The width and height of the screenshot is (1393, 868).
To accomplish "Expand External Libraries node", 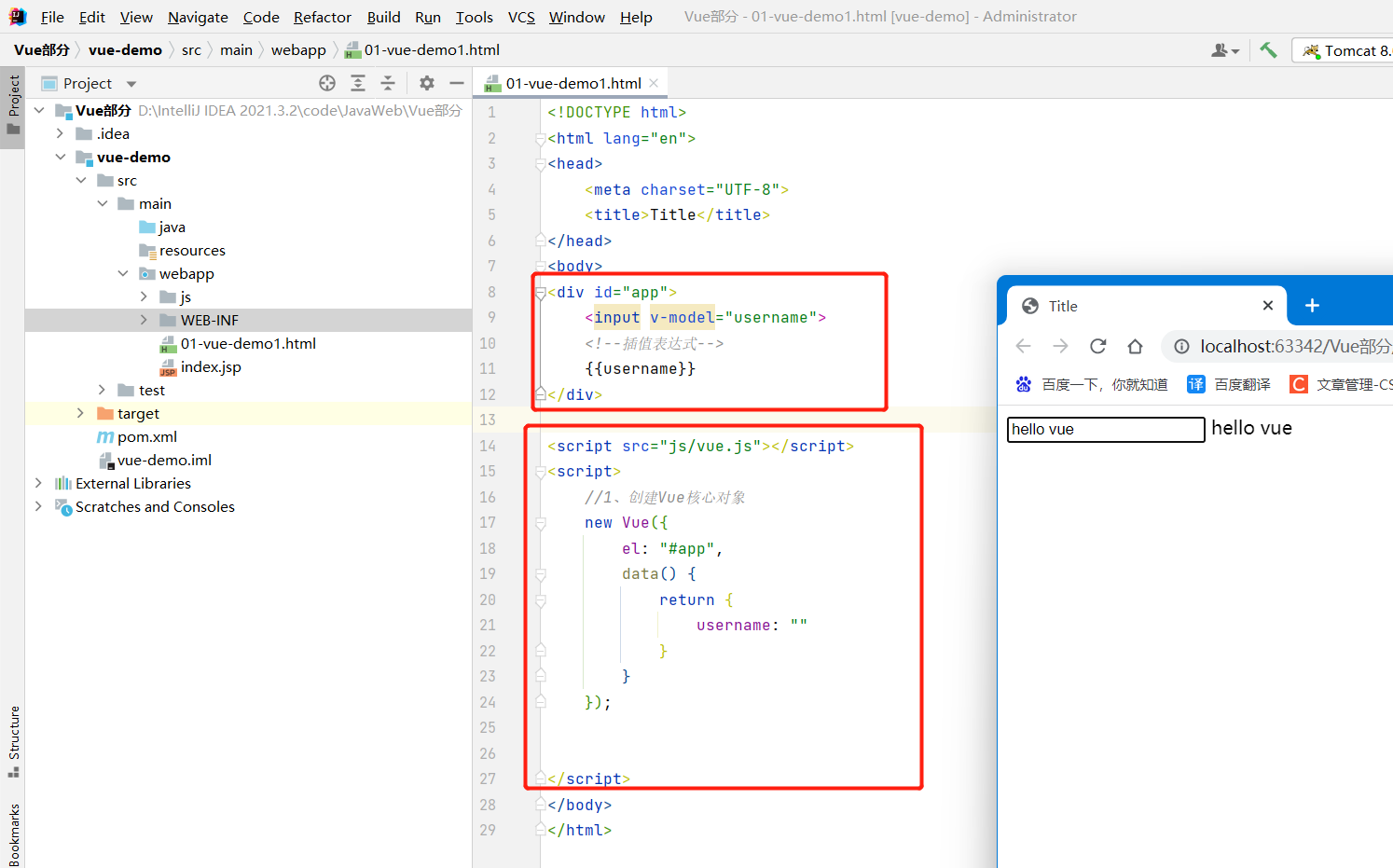I will pos(39,483).
